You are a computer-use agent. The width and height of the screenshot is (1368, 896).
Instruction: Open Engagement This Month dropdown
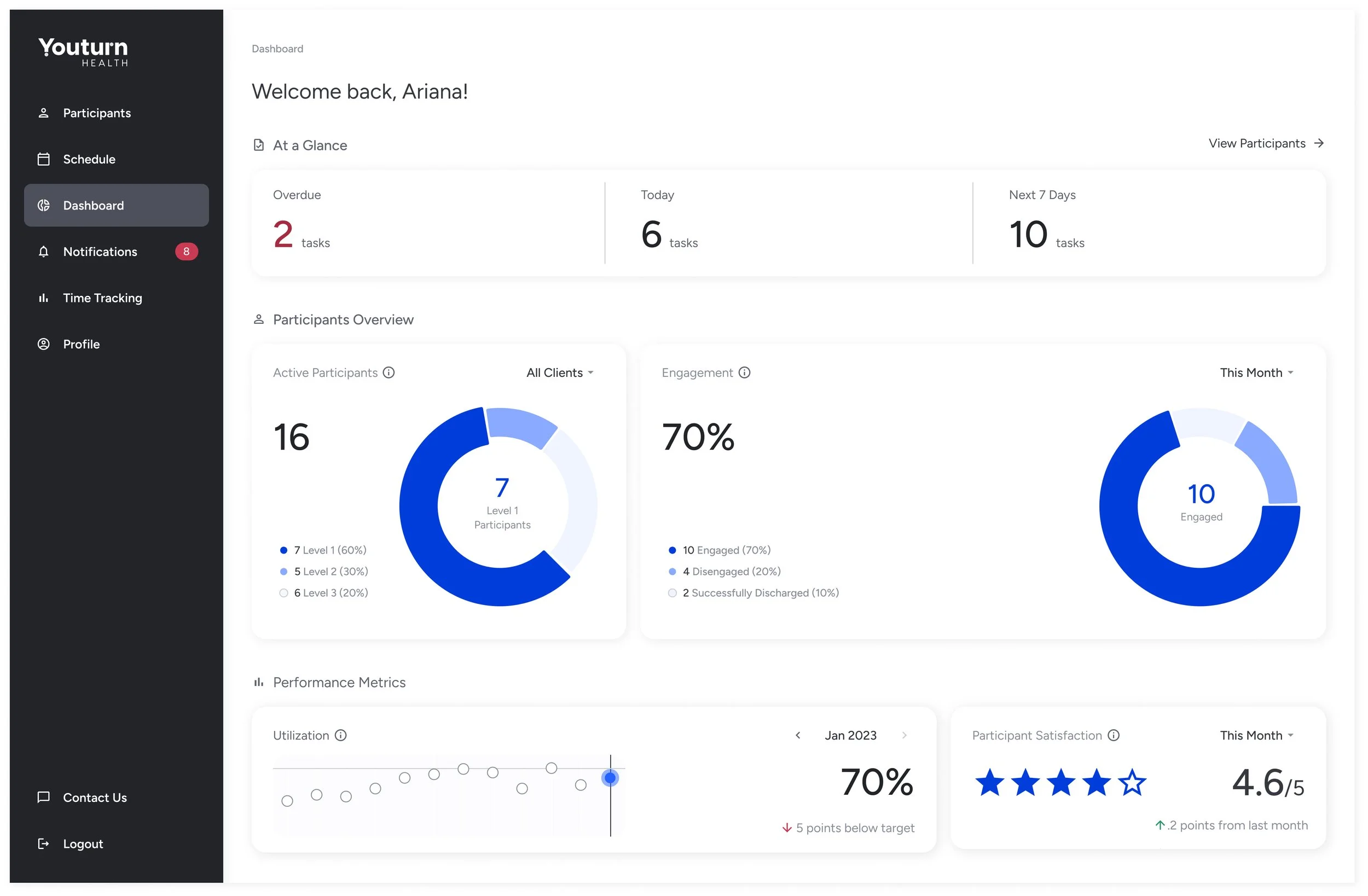pyautogui.click(x=1256, y=373)
